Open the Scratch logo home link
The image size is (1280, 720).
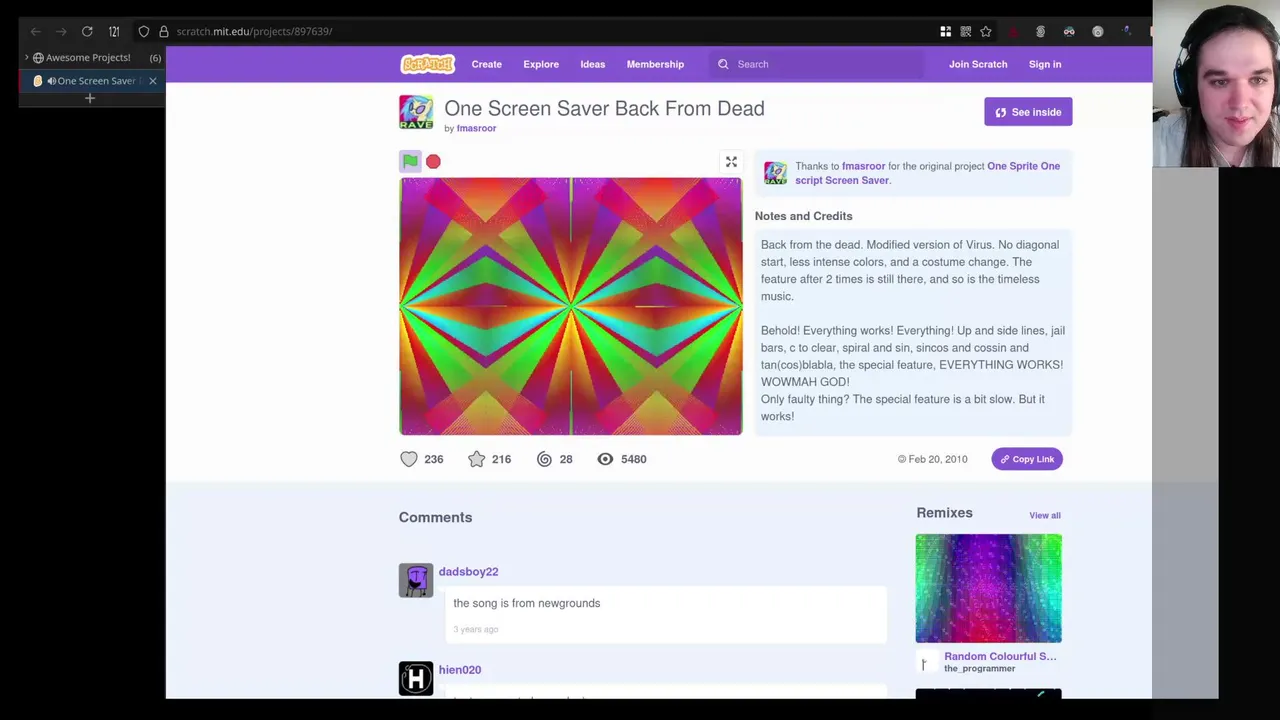428,64
